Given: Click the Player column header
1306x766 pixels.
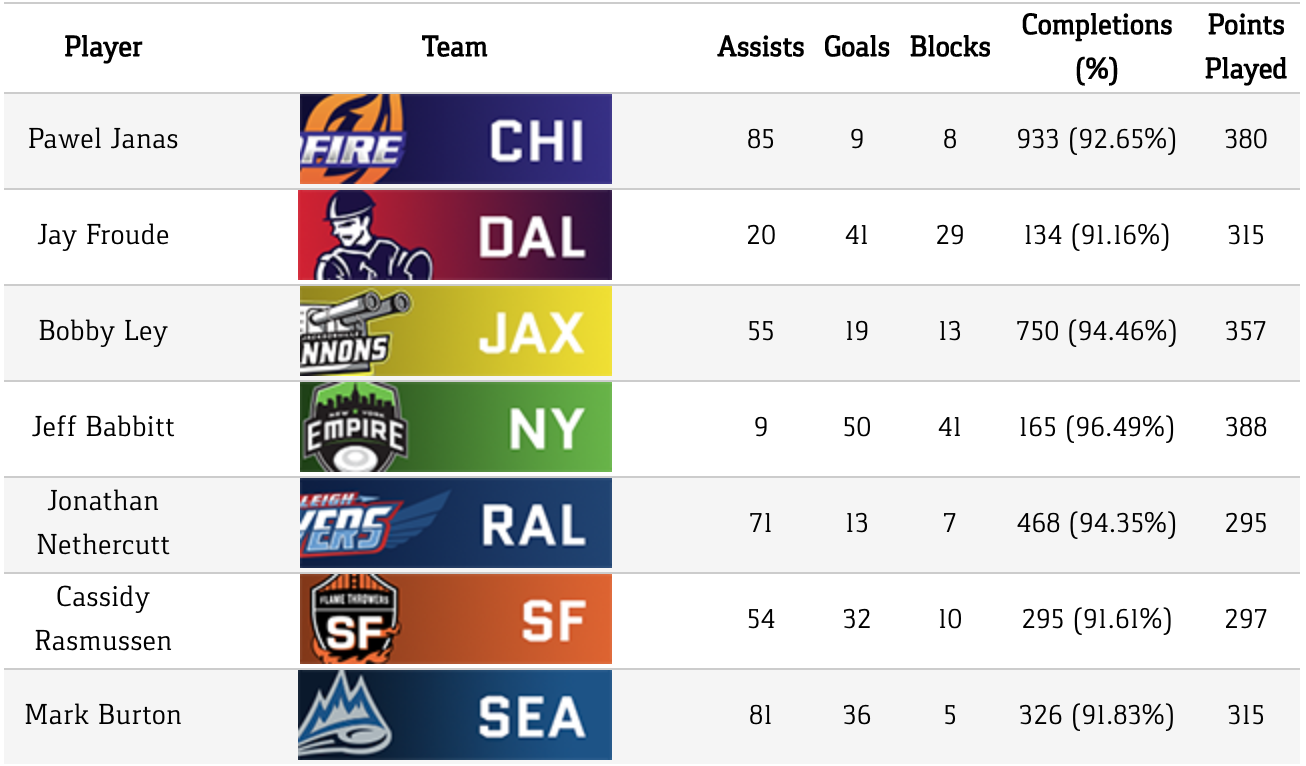Looking at the screenshot, I should (103, 47).
